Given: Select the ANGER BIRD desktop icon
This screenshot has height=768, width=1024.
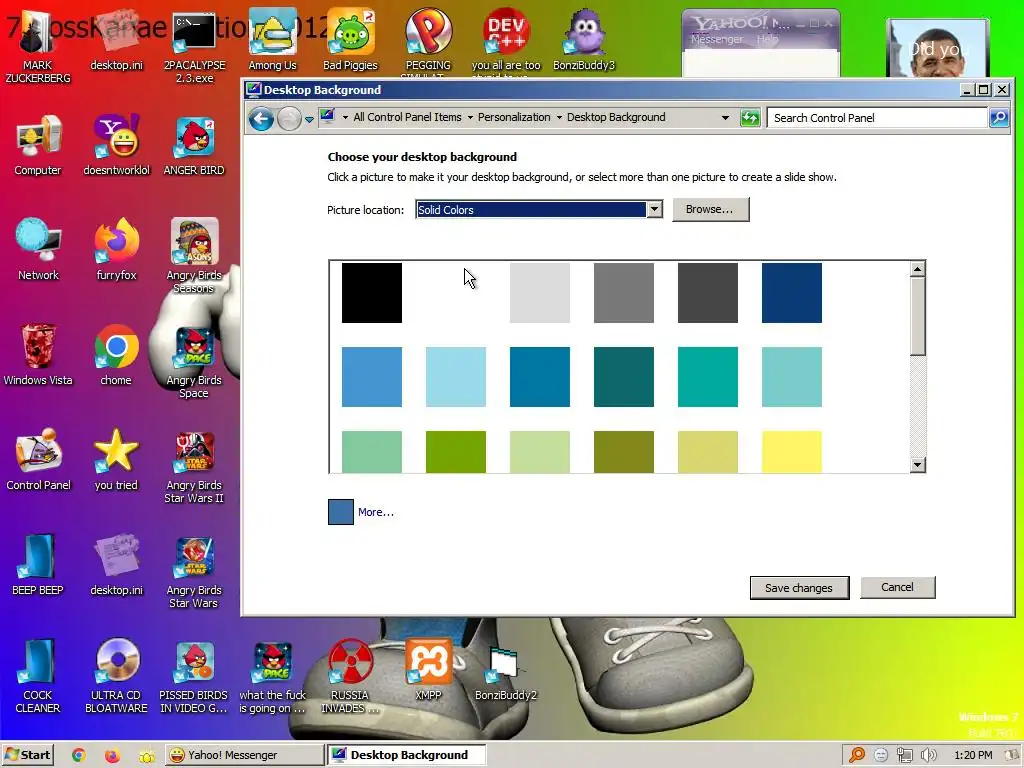Looking at the screenshot, I should (x=194, y=146).
